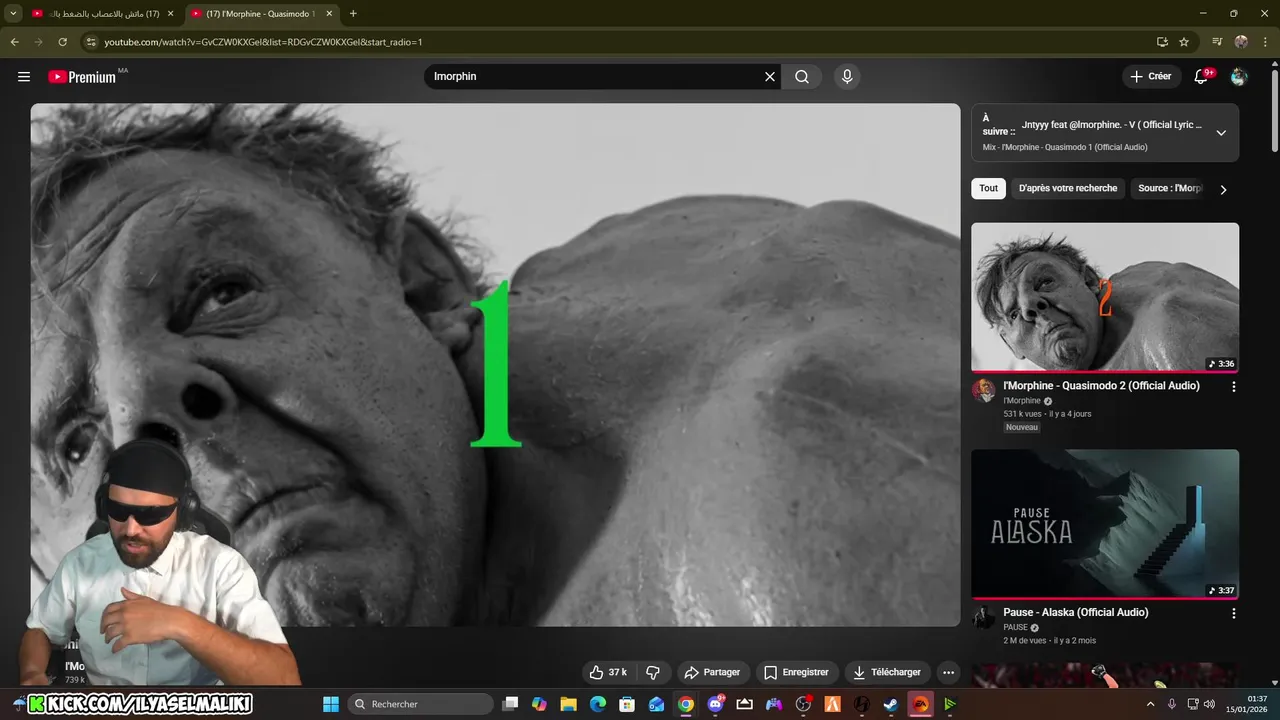Open the Quasimodo 2 thumbnail
The image size is (1280, 720).
coord(1105,297)
